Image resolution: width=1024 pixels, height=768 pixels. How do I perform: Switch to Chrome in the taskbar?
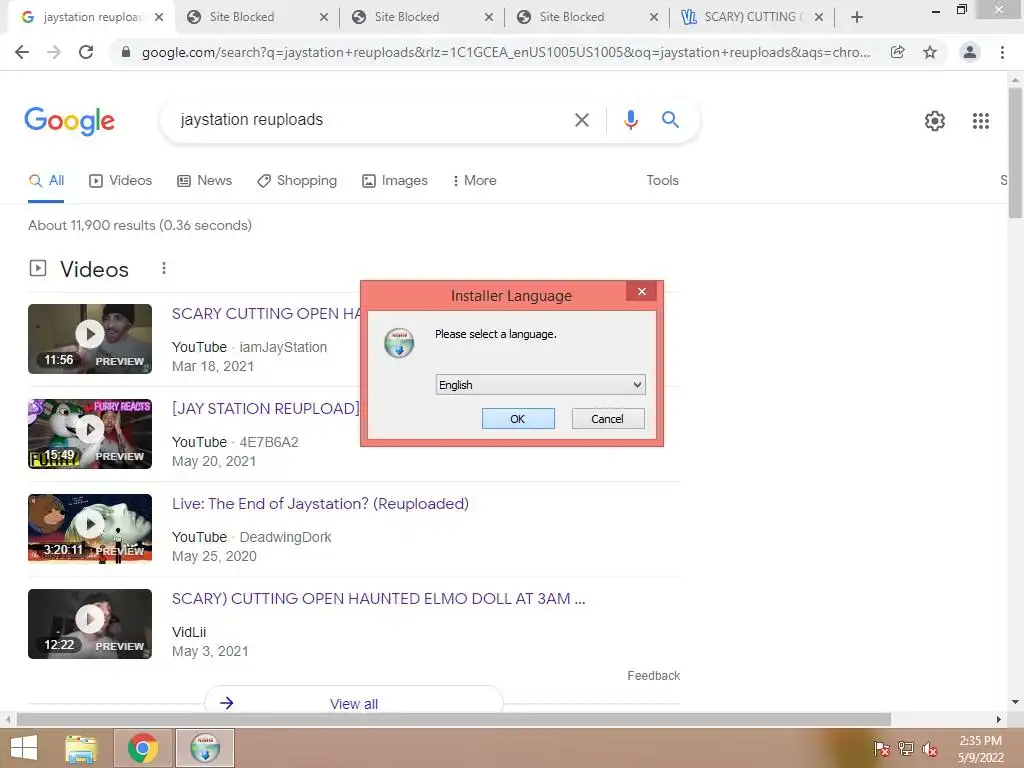[x=143, y=748]
